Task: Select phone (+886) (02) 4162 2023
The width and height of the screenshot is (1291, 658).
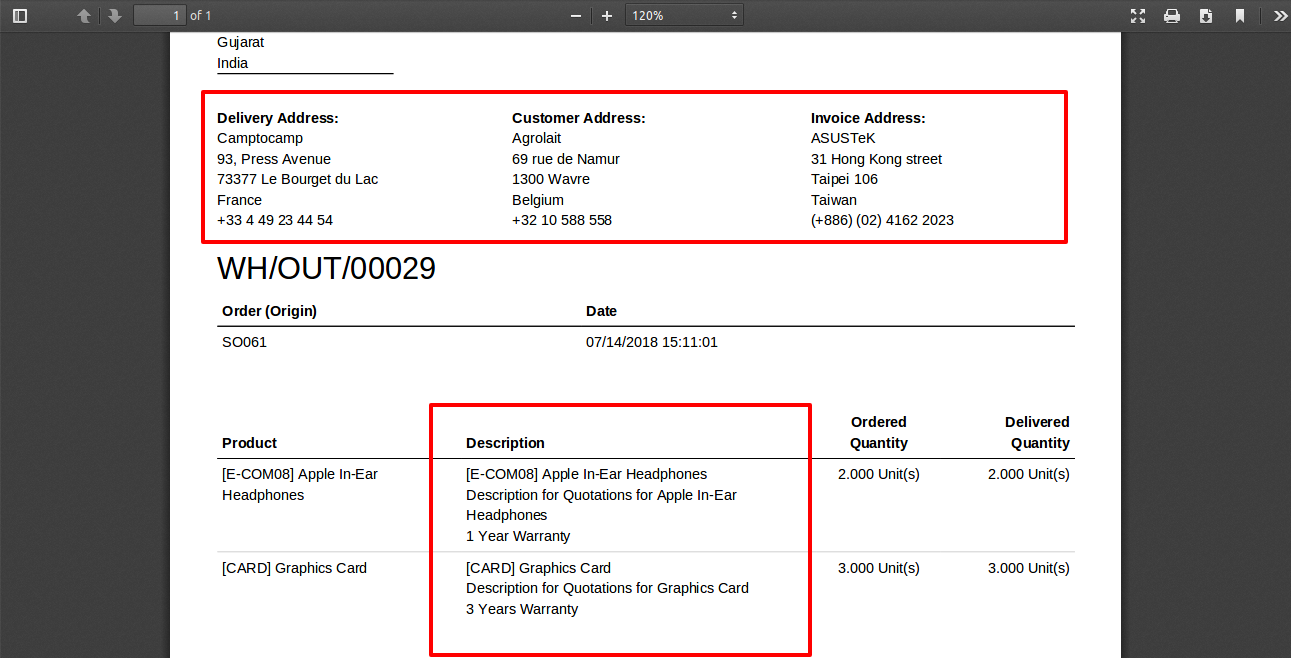Action: 882,220
